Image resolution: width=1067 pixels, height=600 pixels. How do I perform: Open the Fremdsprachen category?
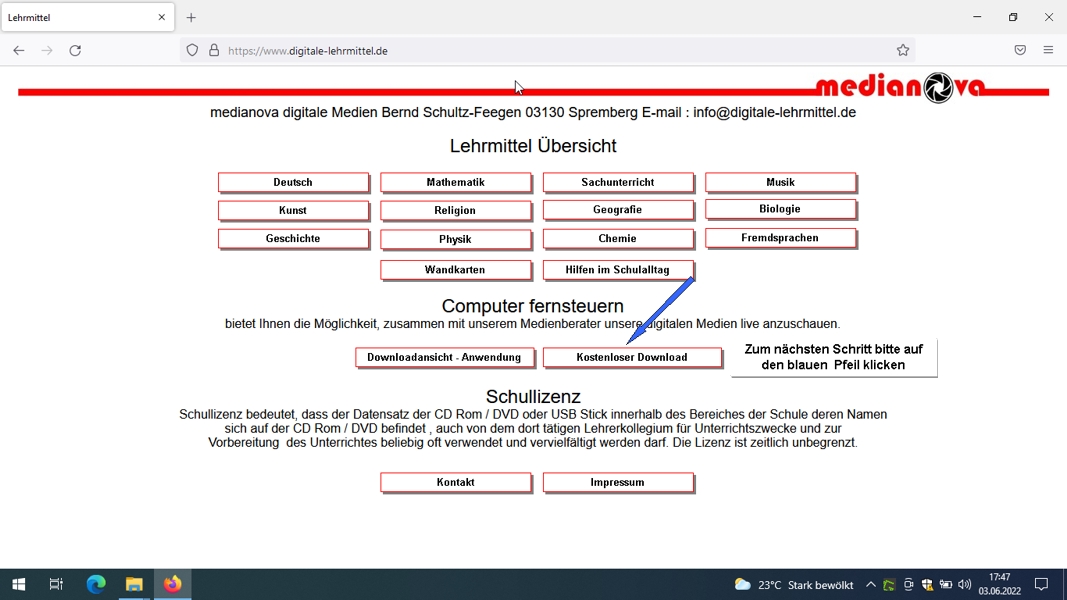(780, 238)
